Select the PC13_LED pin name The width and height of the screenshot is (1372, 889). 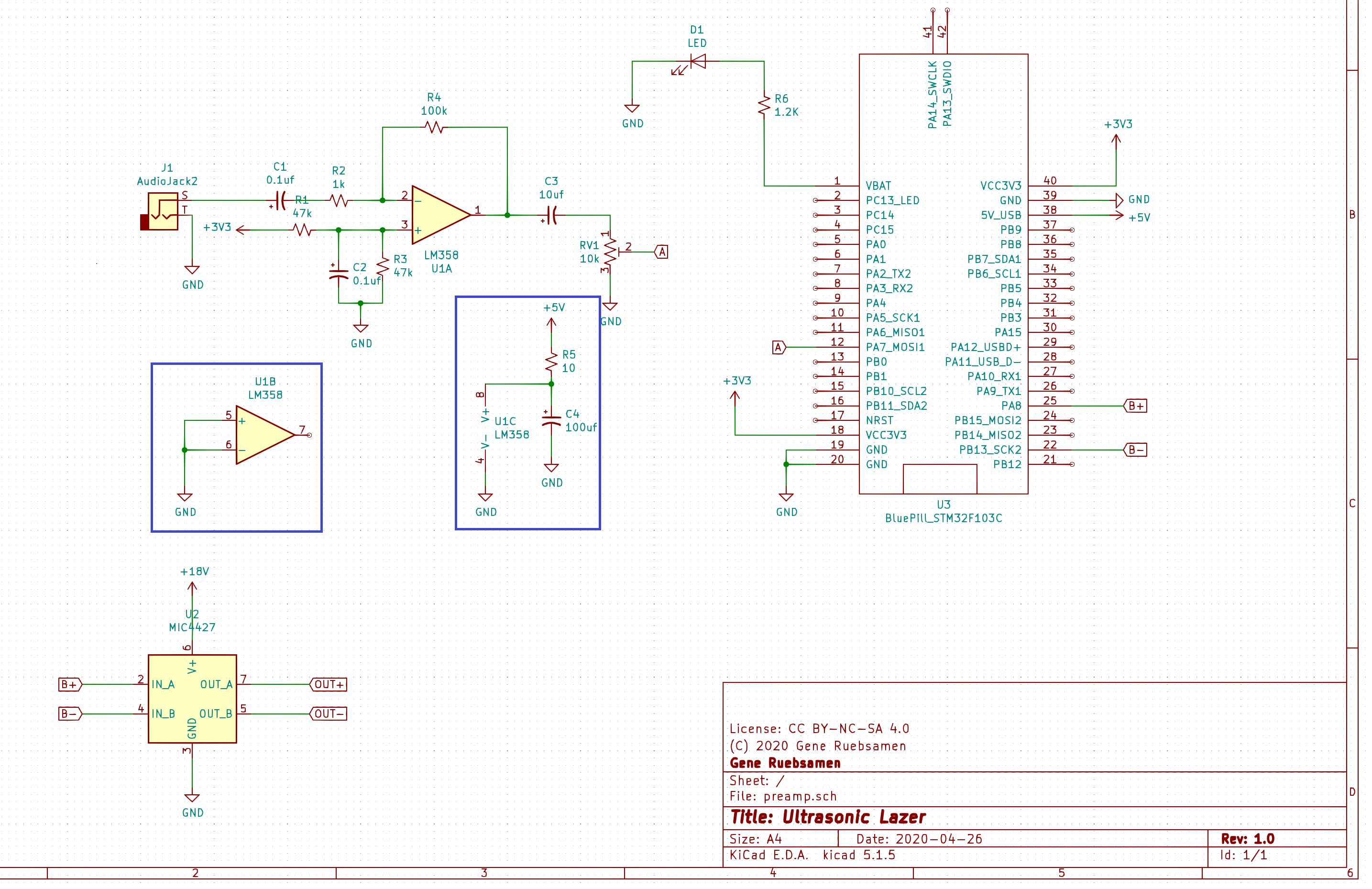[x=893, y=201]
